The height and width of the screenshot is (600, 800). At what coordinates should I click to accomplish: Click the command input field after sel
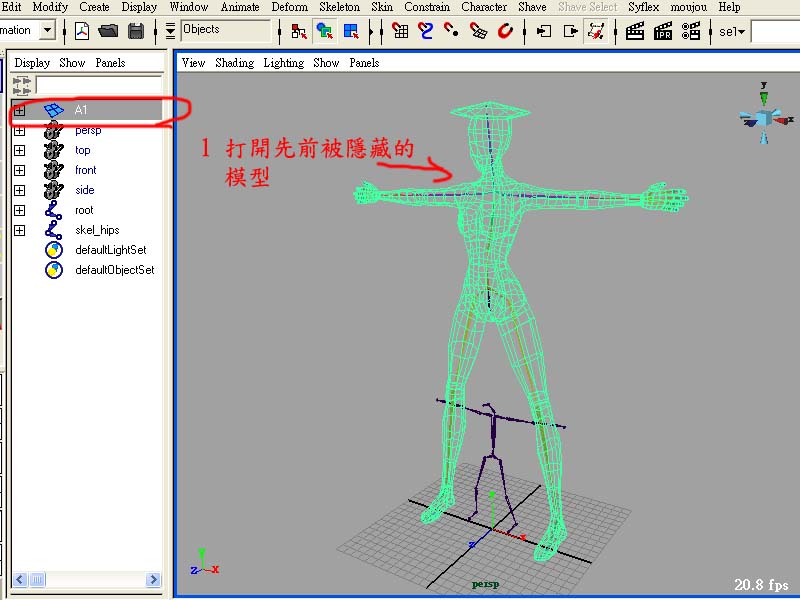[x=776, y=32]
